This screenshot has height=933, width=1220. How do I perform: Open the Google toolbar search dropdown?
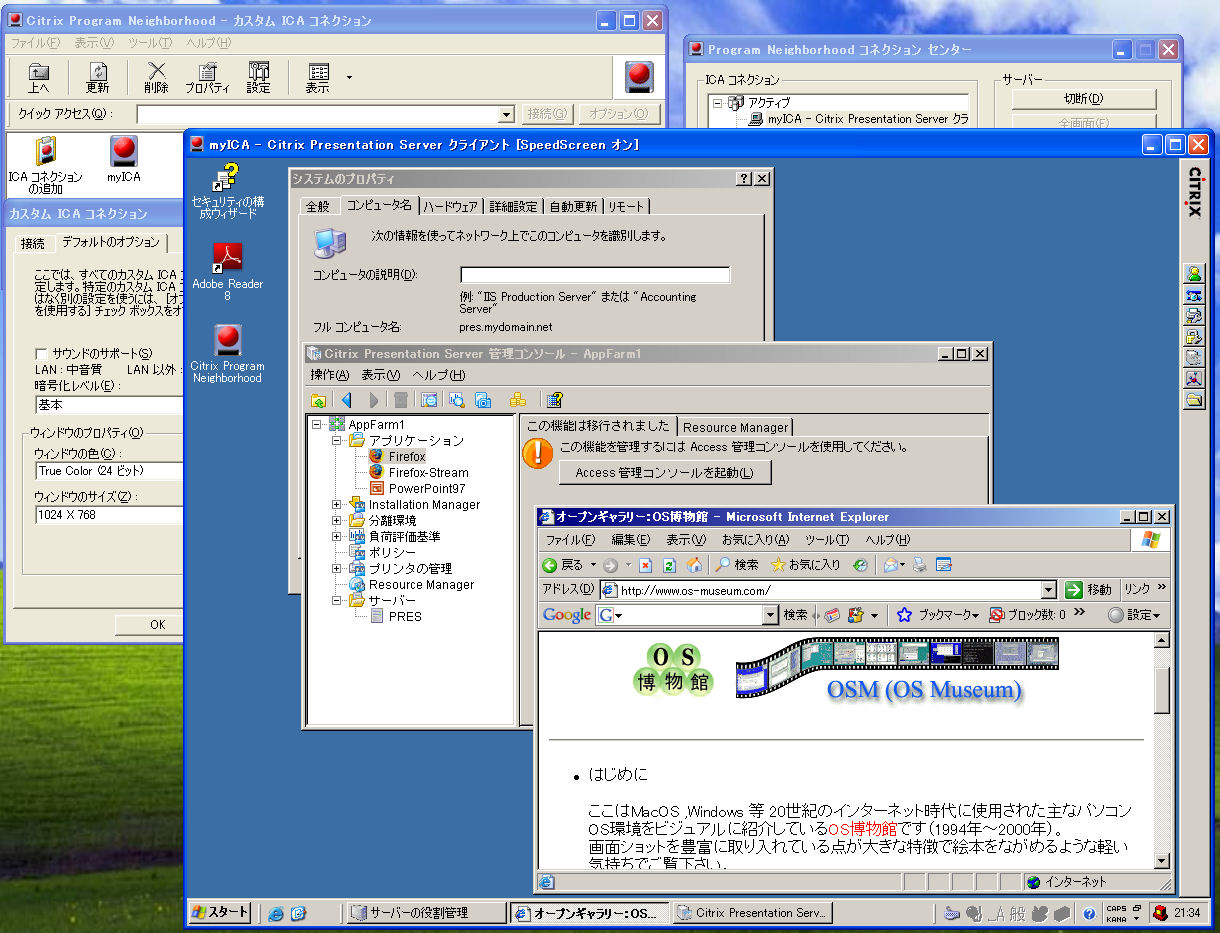770,615
